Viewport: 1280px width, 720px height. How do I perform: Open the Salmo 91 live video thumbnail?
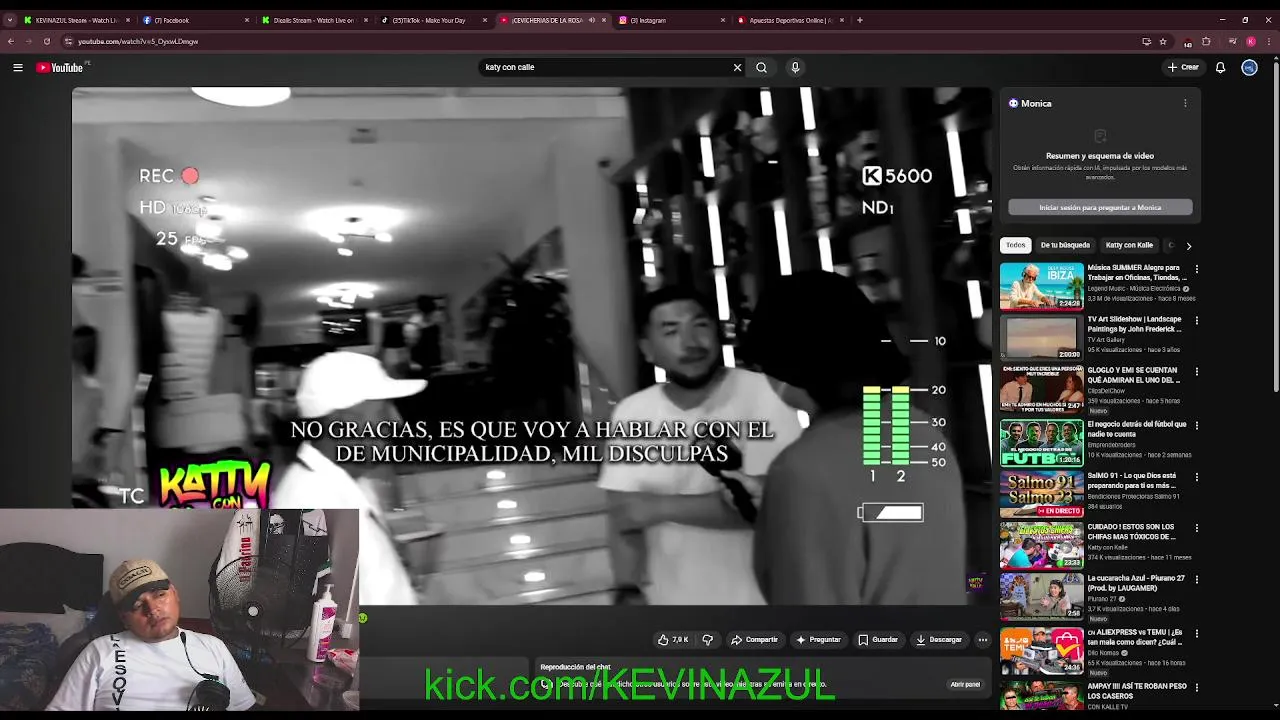(x=1042, y=494)
